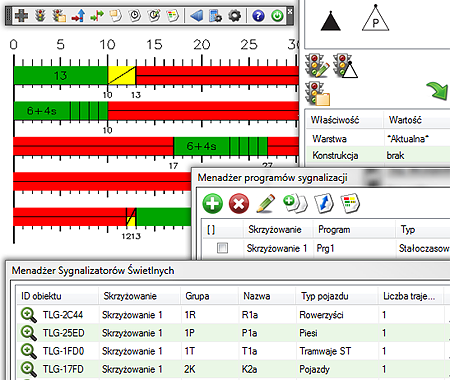
Task: Sort programs by Program column header
Action: click(354, 229)
